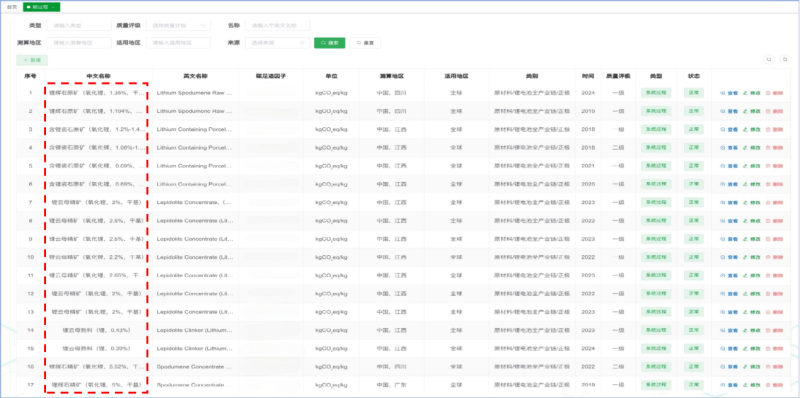Click the 质量评级 column header
Viewport: 800px width, 398px height.
pyautogui.click(x=618, y=76)
